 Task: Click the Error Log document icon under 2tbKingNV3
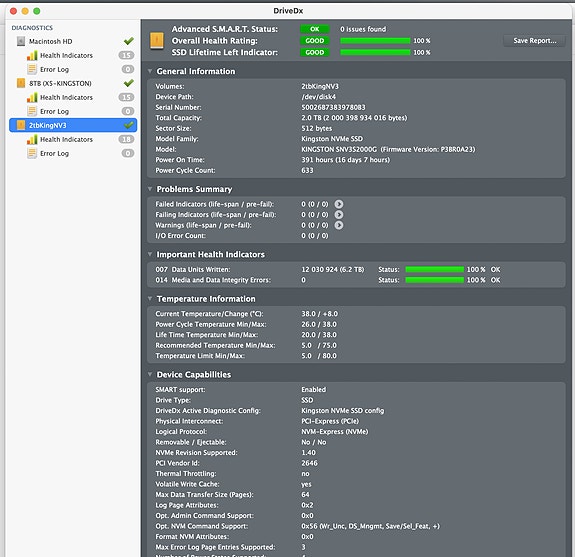(x=32, y=153)
